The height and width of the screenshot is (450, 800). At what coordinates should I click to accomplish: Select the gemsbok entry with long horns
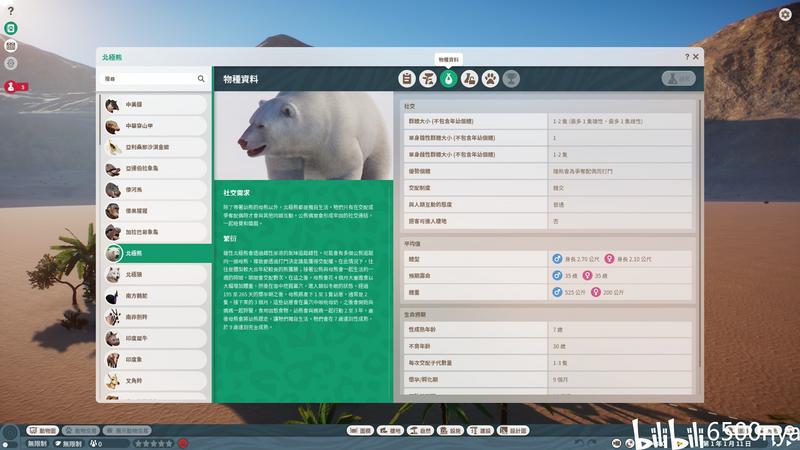pyautogui.click(x=155, y=317)
